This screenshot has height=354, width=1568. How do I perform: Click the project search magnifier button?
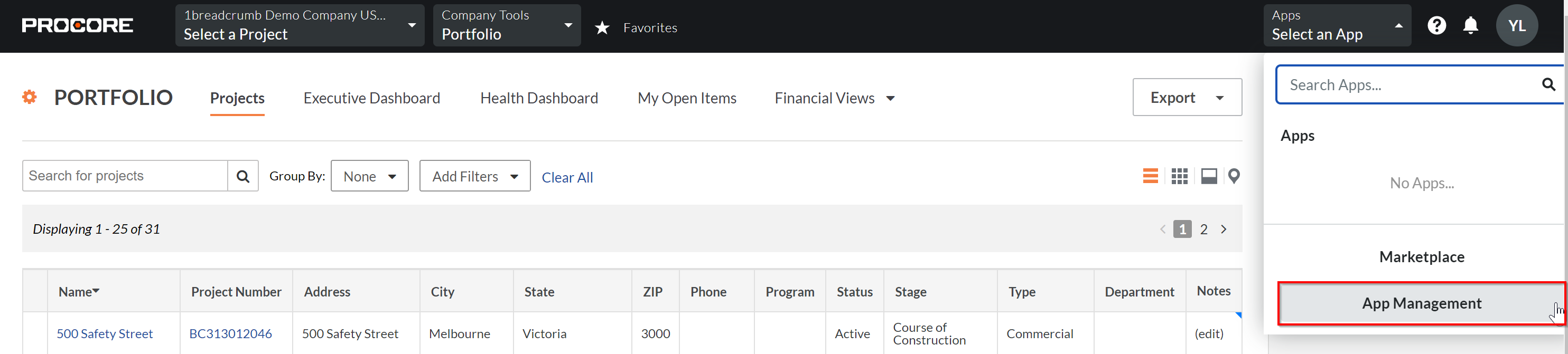[243, 176]
